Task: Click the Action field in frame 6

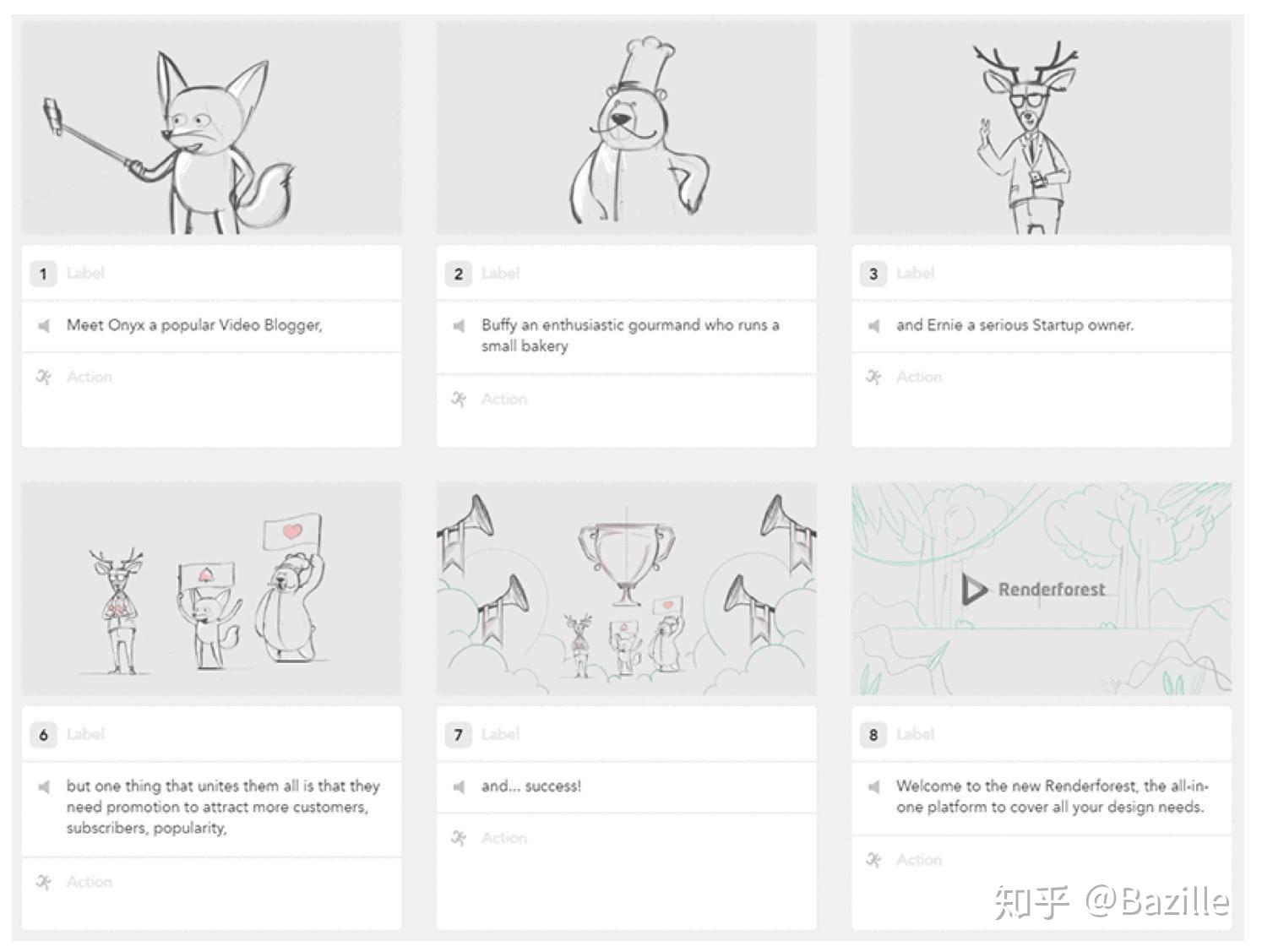Action: click(211, 894)
